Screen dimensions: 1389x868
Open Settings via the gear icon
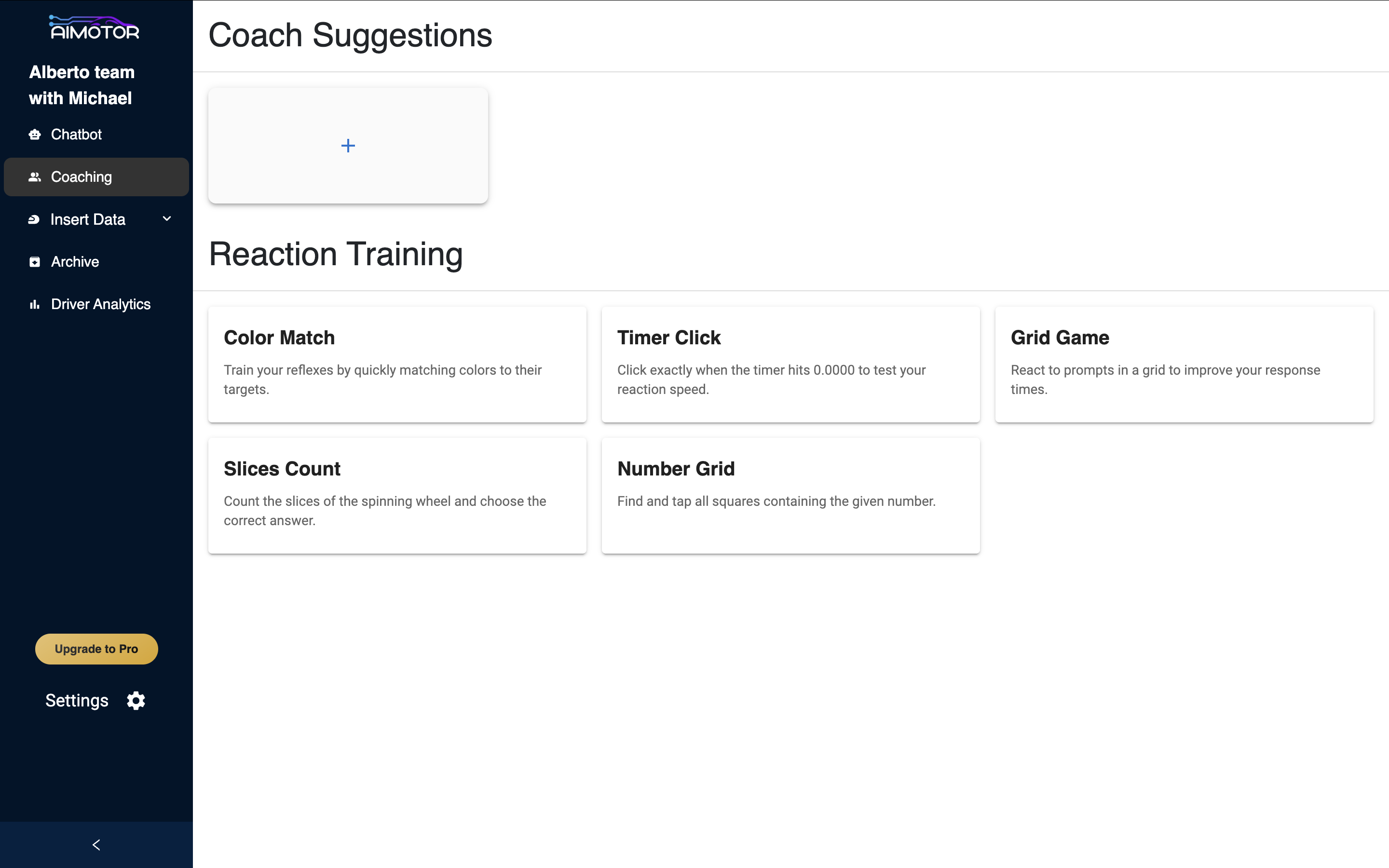click(x=136, y=700)
